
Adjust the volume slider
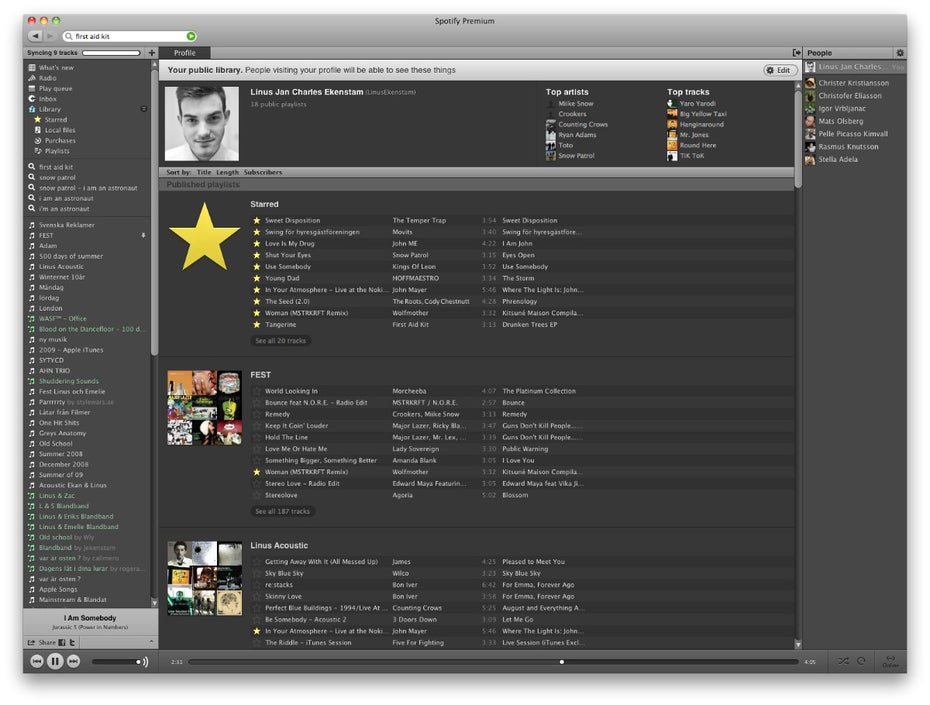(x=116, y=662)
